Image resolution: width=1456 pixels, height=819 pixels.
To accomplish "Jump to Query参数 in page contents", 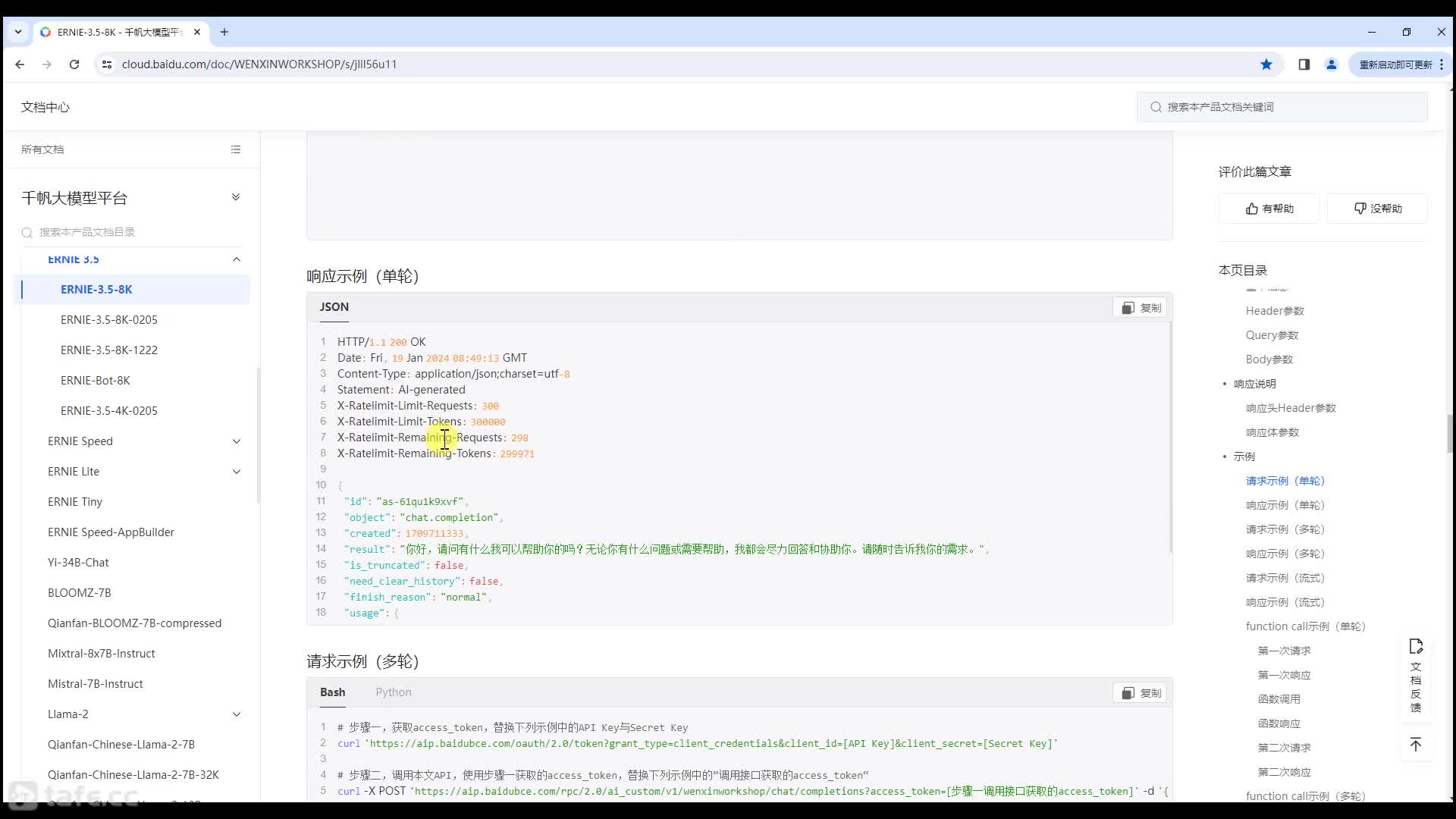I will [1272, 335].
